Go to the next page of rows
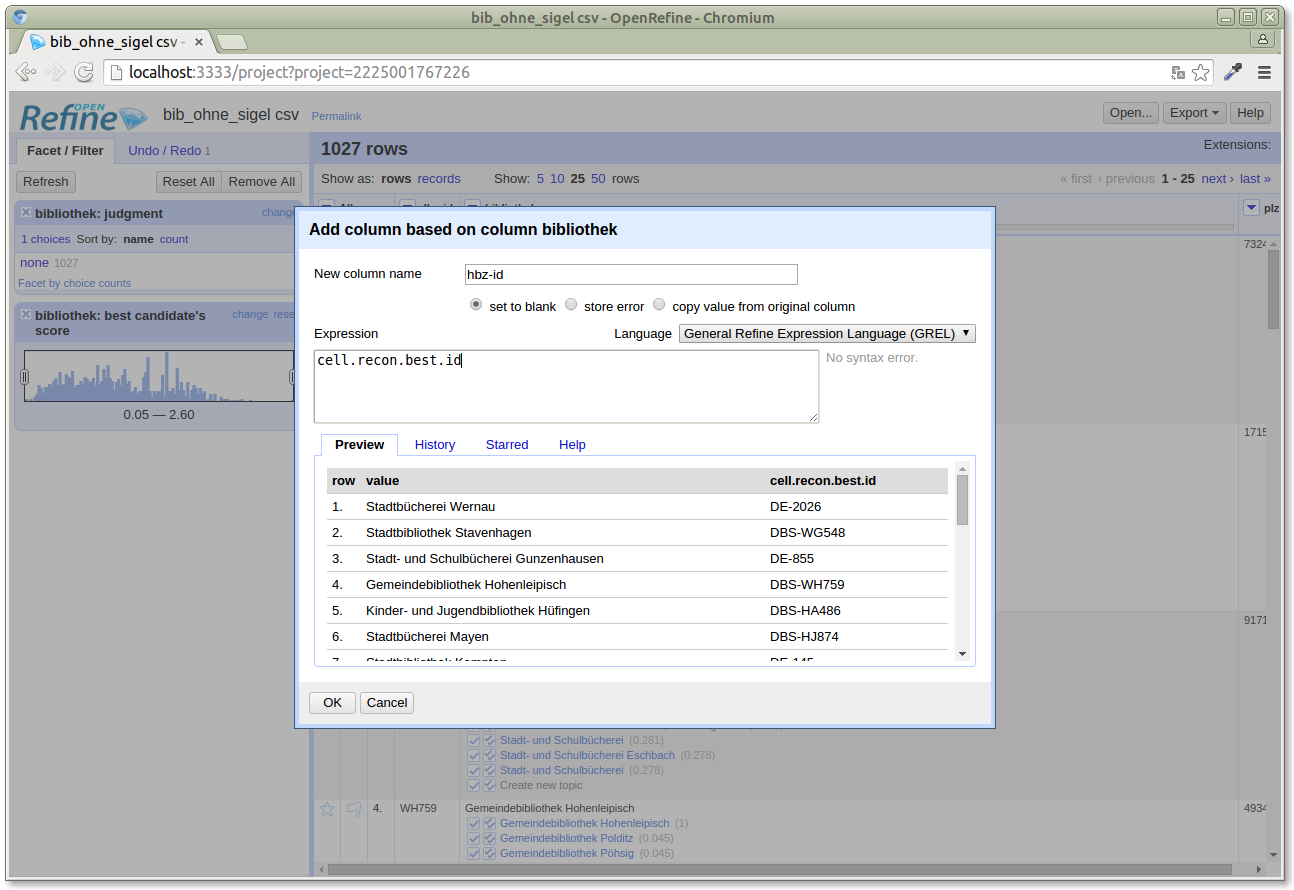This screenshot has height=890, width=1294. point(1217,179)
